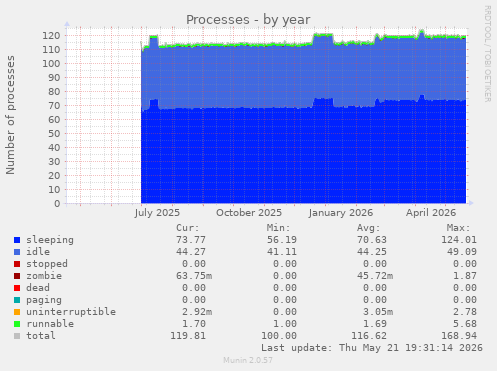Click total minimum value 100.00
497x371 pixels.
coord(279,336)
